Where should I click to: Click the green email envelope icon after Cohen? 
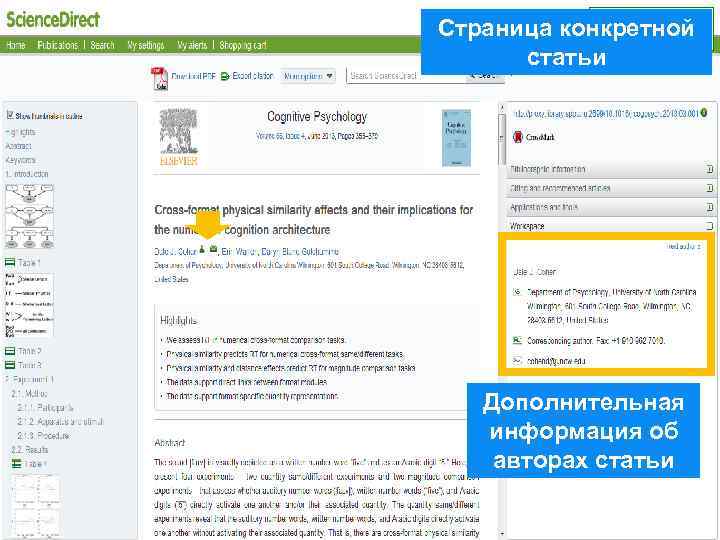pos(213,249)
